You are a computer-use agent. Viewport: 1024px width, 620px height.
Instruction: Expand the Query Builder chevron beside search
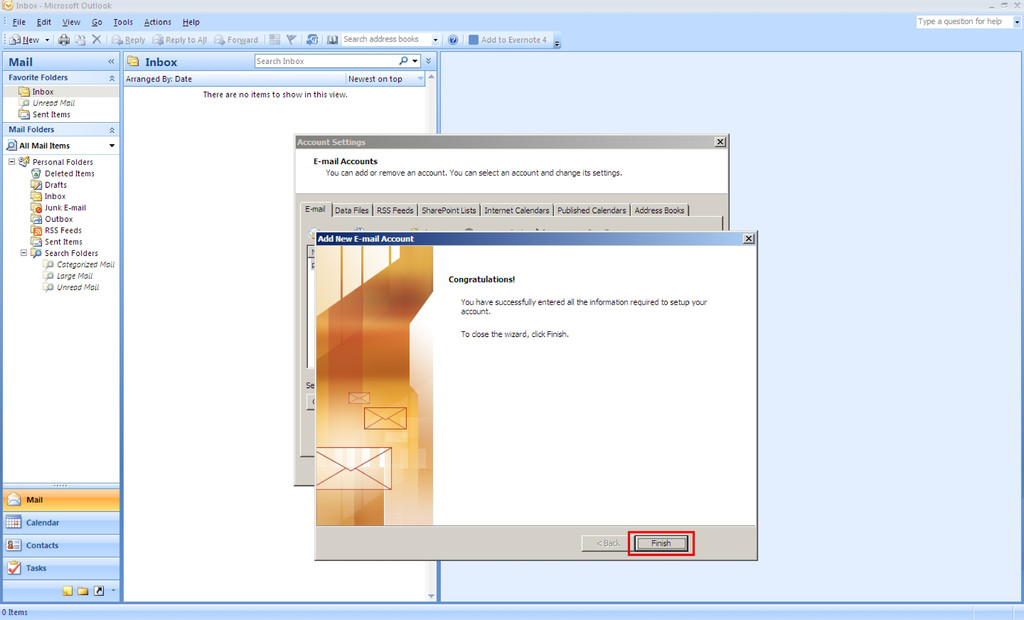click(x=428, y=61)
